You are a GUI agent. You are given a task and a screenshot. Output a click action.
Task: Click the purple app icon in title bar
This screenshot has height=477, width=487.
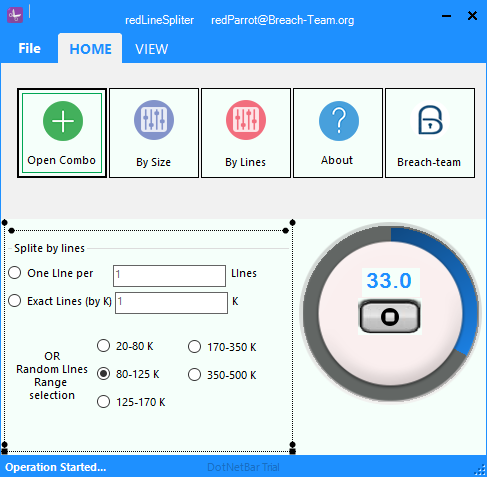(15, 15)
